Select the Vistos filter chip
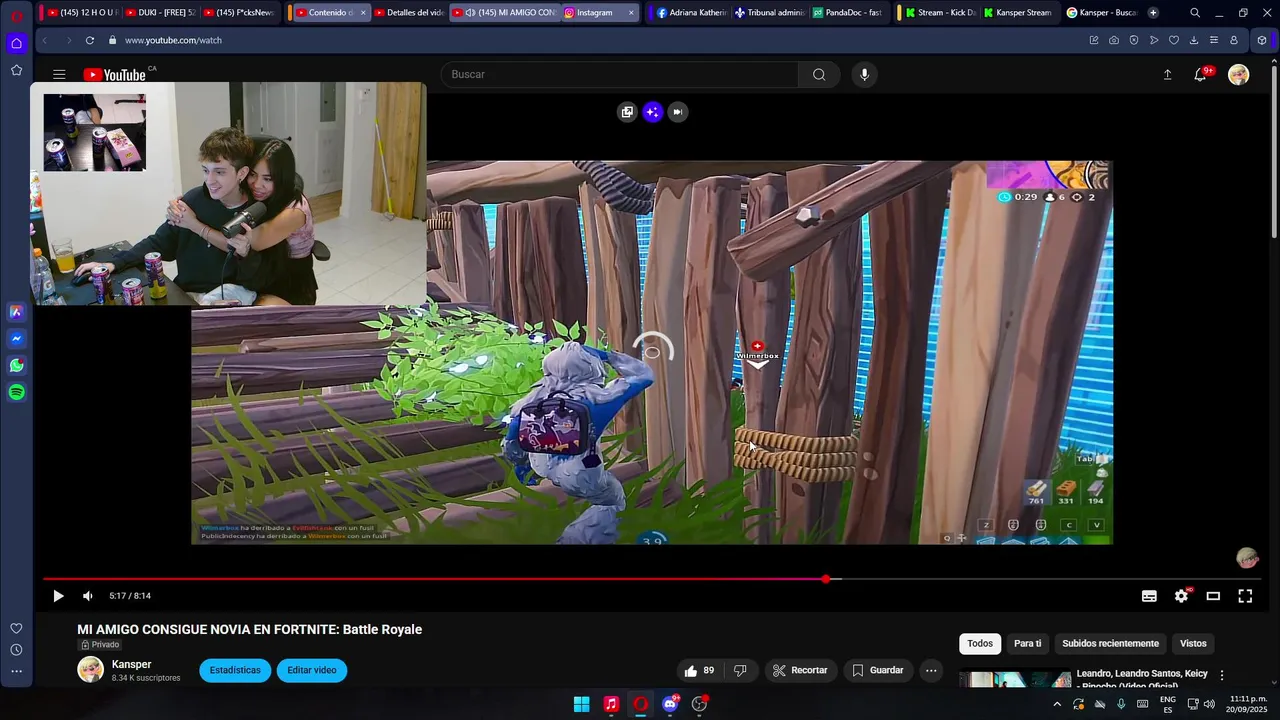Screen dimensions: 1280x720 point(1193,644)
